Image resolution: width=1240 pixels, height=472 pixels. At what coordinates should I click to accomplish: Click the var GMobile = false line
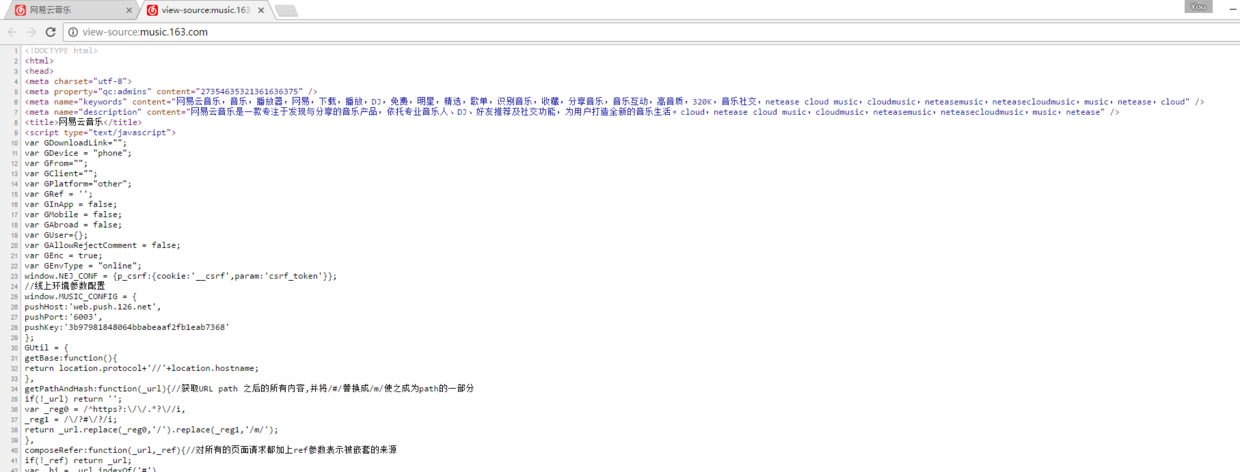click(73, 214)
